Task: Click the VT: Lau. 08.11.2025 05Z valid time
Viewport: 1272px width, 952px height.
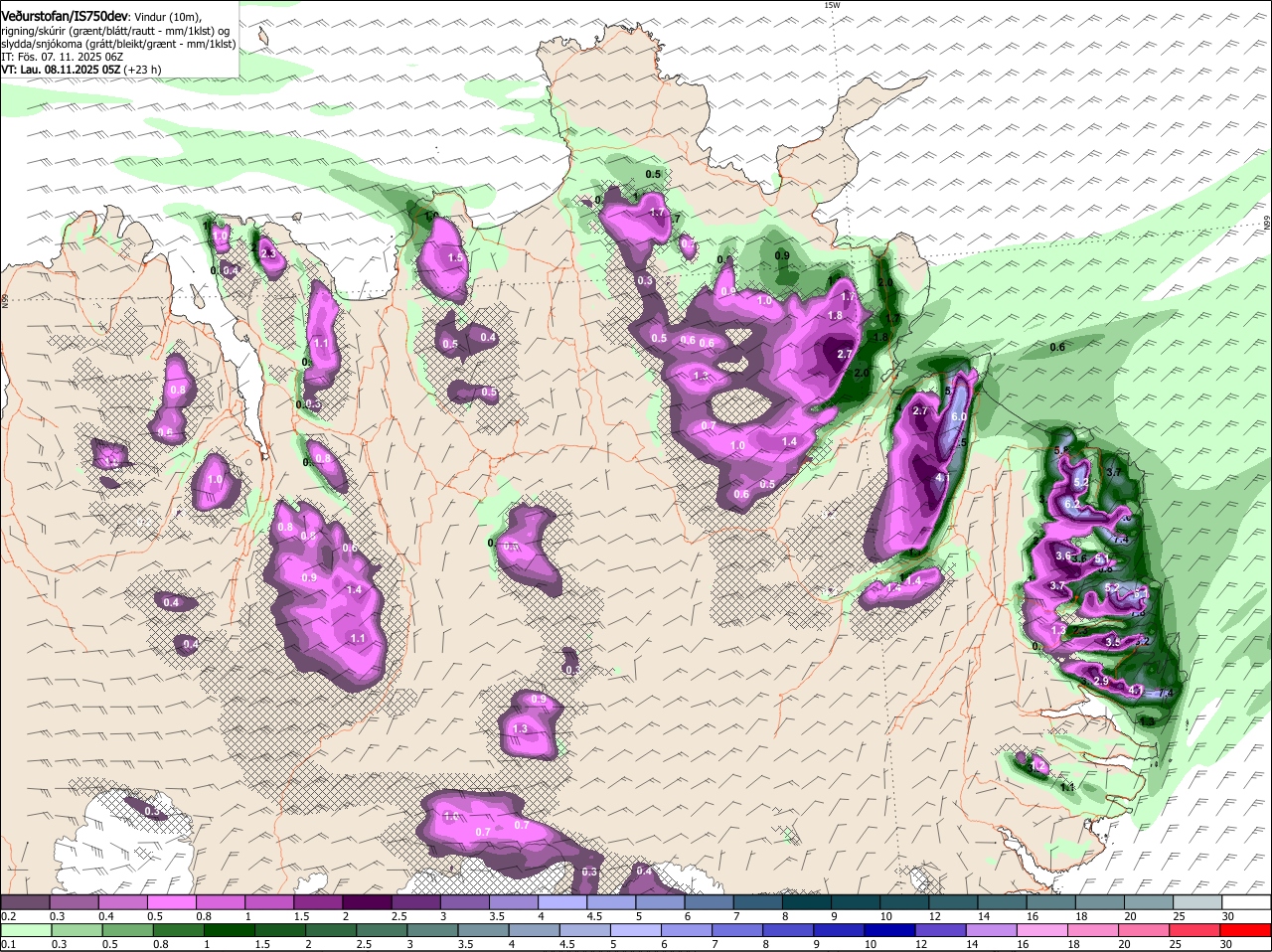Action: click(61, 70)
